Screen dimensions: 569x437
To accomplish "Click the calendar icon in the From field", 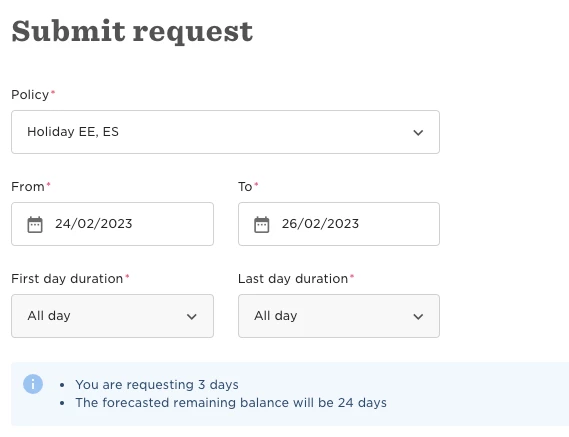I will [x=35, y=224].
